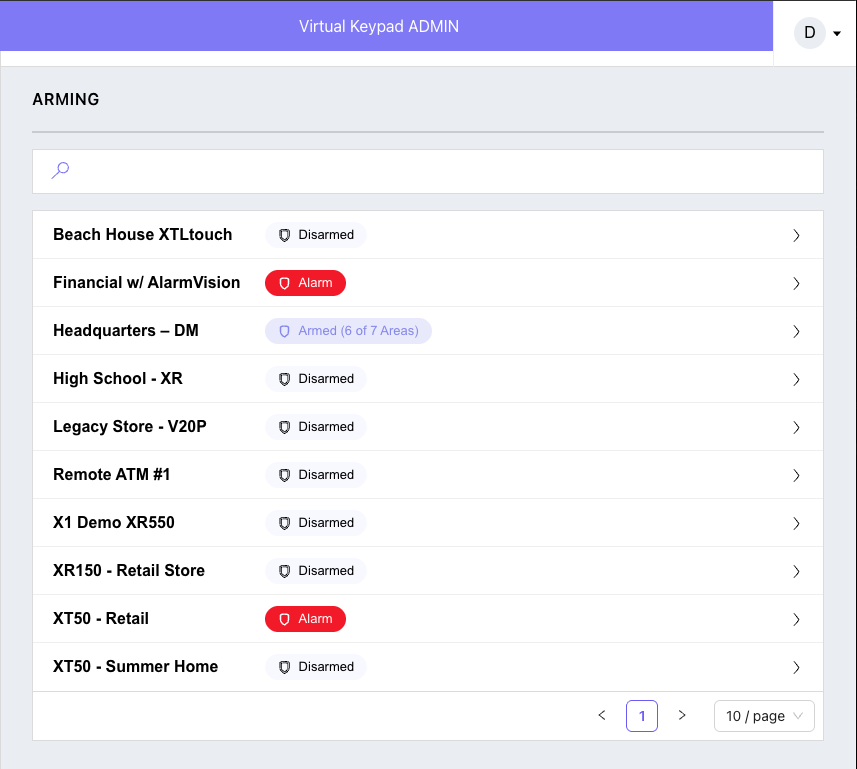Image resolution: width=857 pixels, height=769 pixels.
Task: Expand the High School - XR row chevron
Action: pyautogui.click(x=796, y=380)
